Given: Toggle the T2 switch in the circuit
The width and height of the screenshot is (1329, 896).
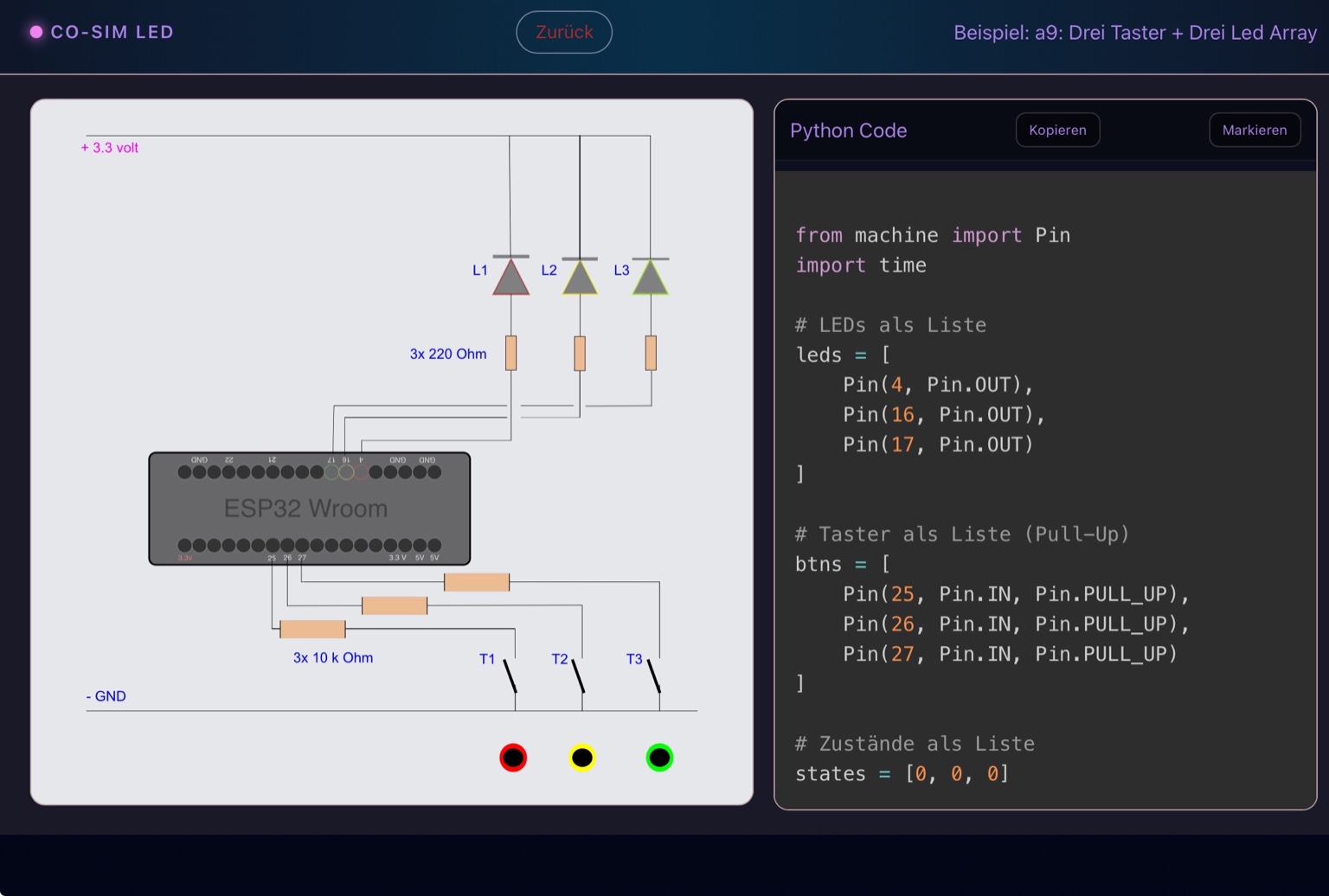Looking at the screenshot, I should coord(579,676).
